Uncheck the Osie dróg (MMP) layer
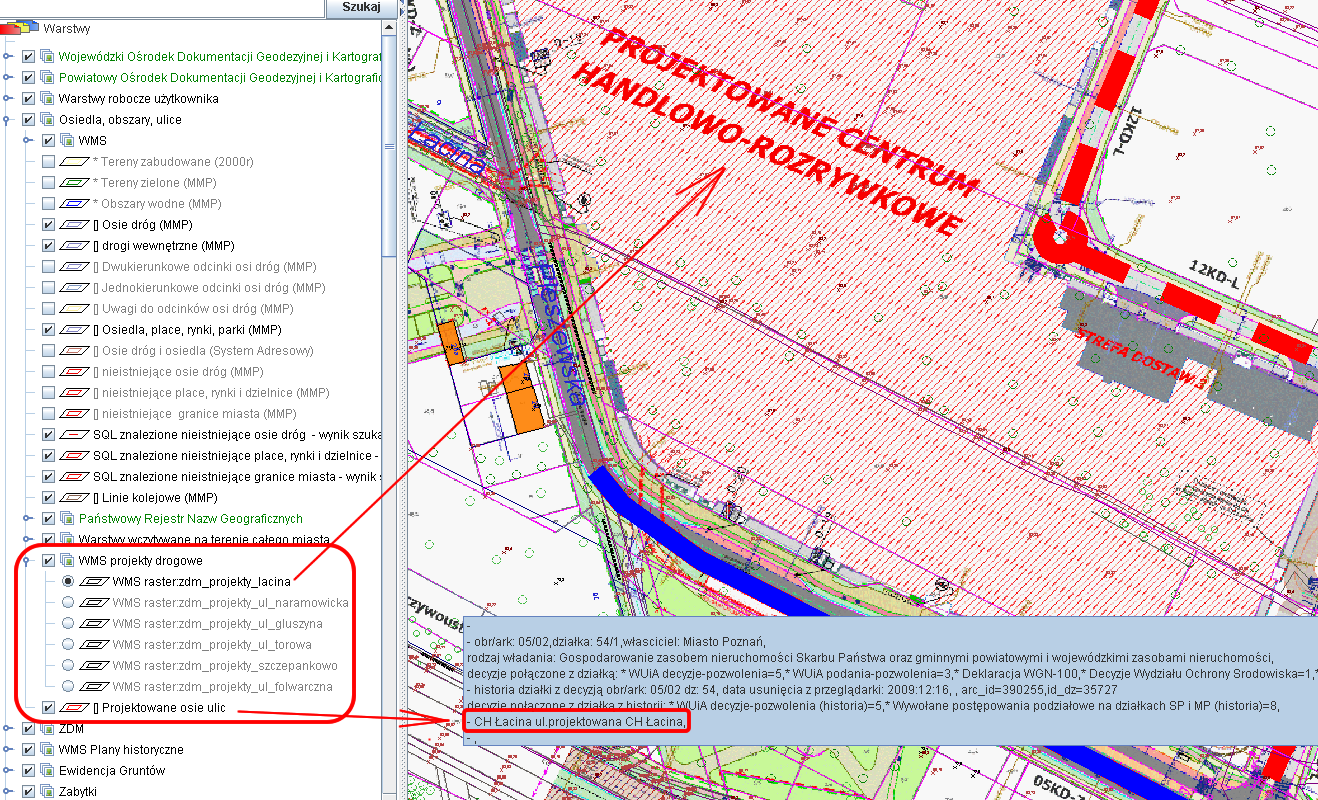 click(48, 225)
